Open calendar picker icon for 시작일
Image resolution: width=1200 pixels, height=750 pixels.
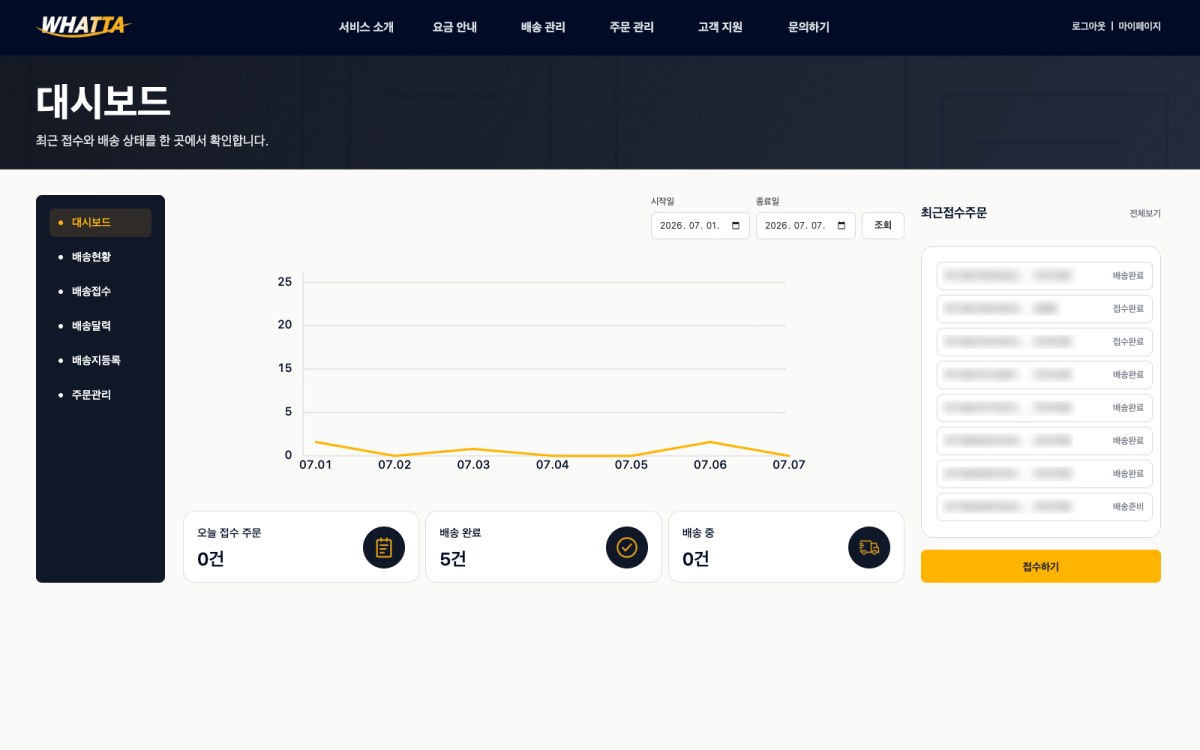tap(736, 226)
